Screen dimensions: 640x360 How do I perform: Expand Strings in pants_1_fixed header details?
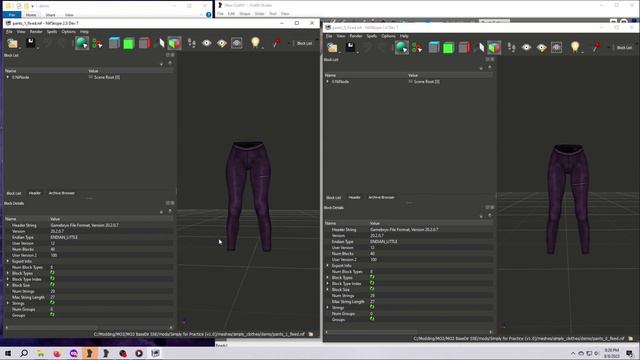coord(7,303)
